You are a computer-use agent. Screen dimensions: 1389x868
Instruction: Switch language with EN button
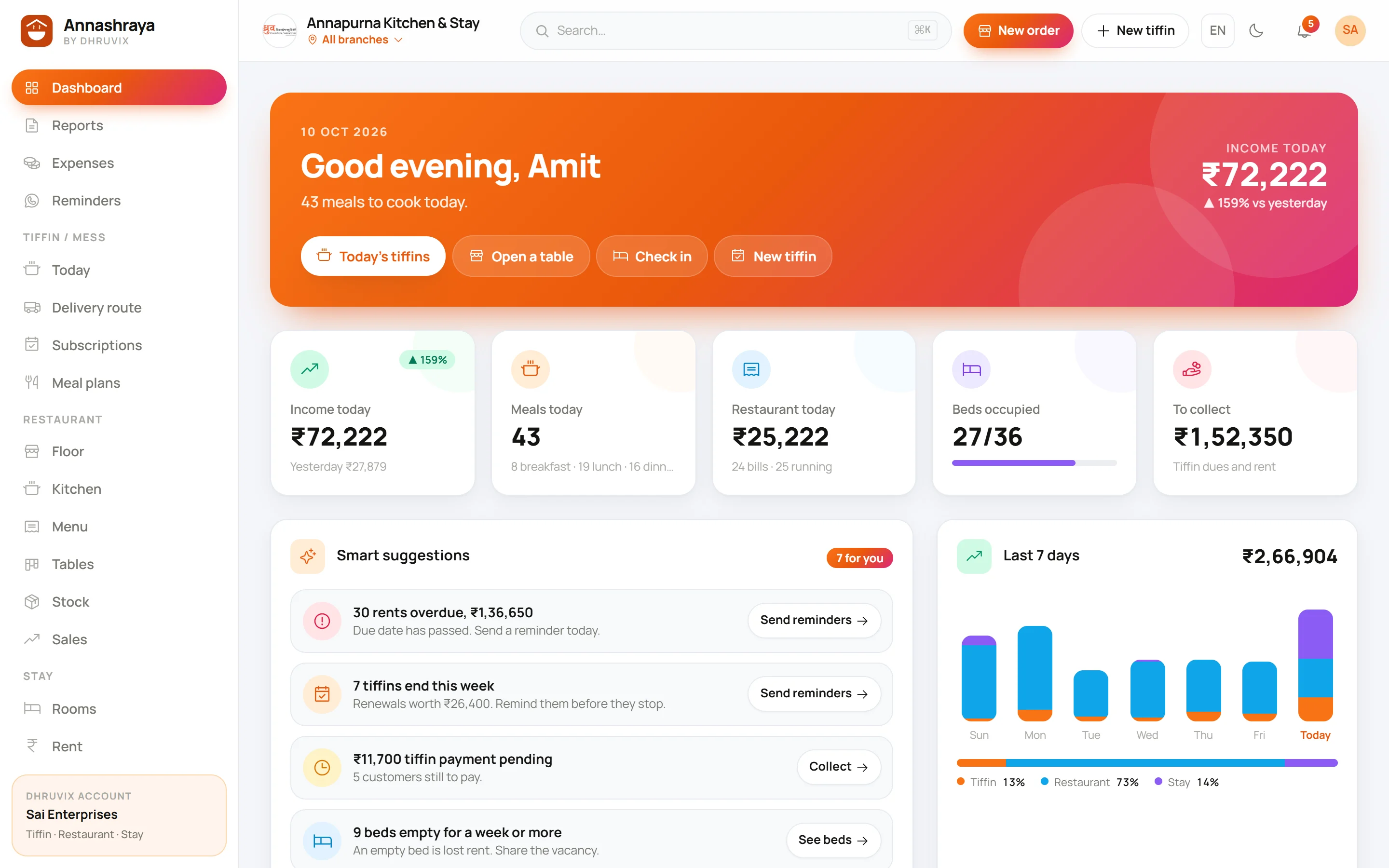click(x=1217, y=31)
